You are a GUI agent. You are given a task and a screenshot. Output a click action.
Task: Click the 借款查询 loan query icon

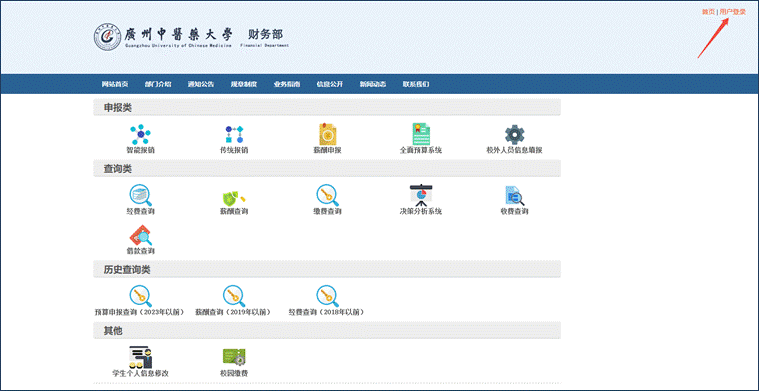pos(140,235)
